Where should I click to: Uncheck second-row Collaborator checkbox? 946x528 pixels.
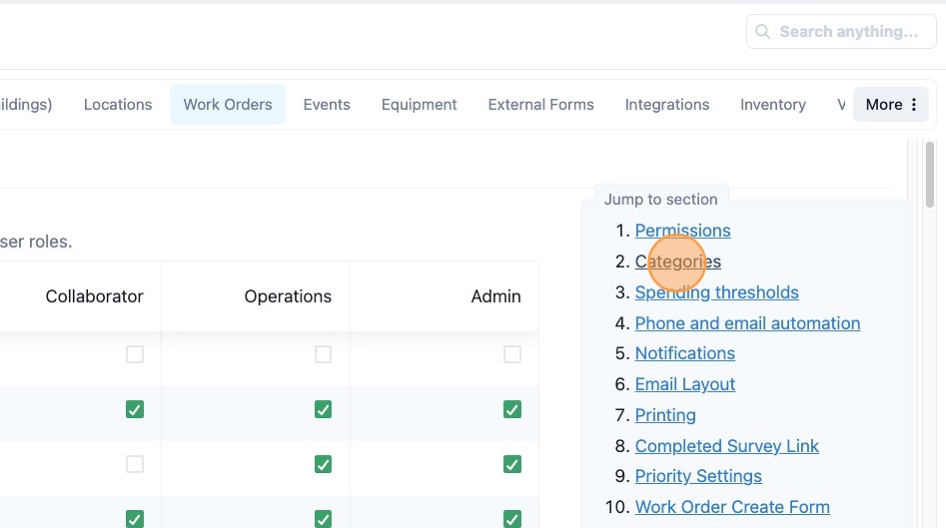tap(135, 409)
